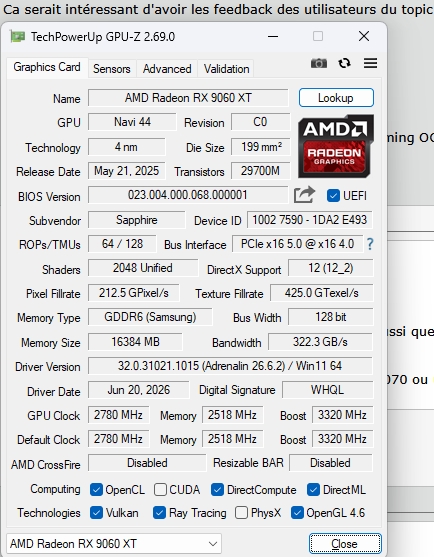Click the Lookup button
This screenshot has height=557, width=434.
pyautogui.click(x=336, y=98)
